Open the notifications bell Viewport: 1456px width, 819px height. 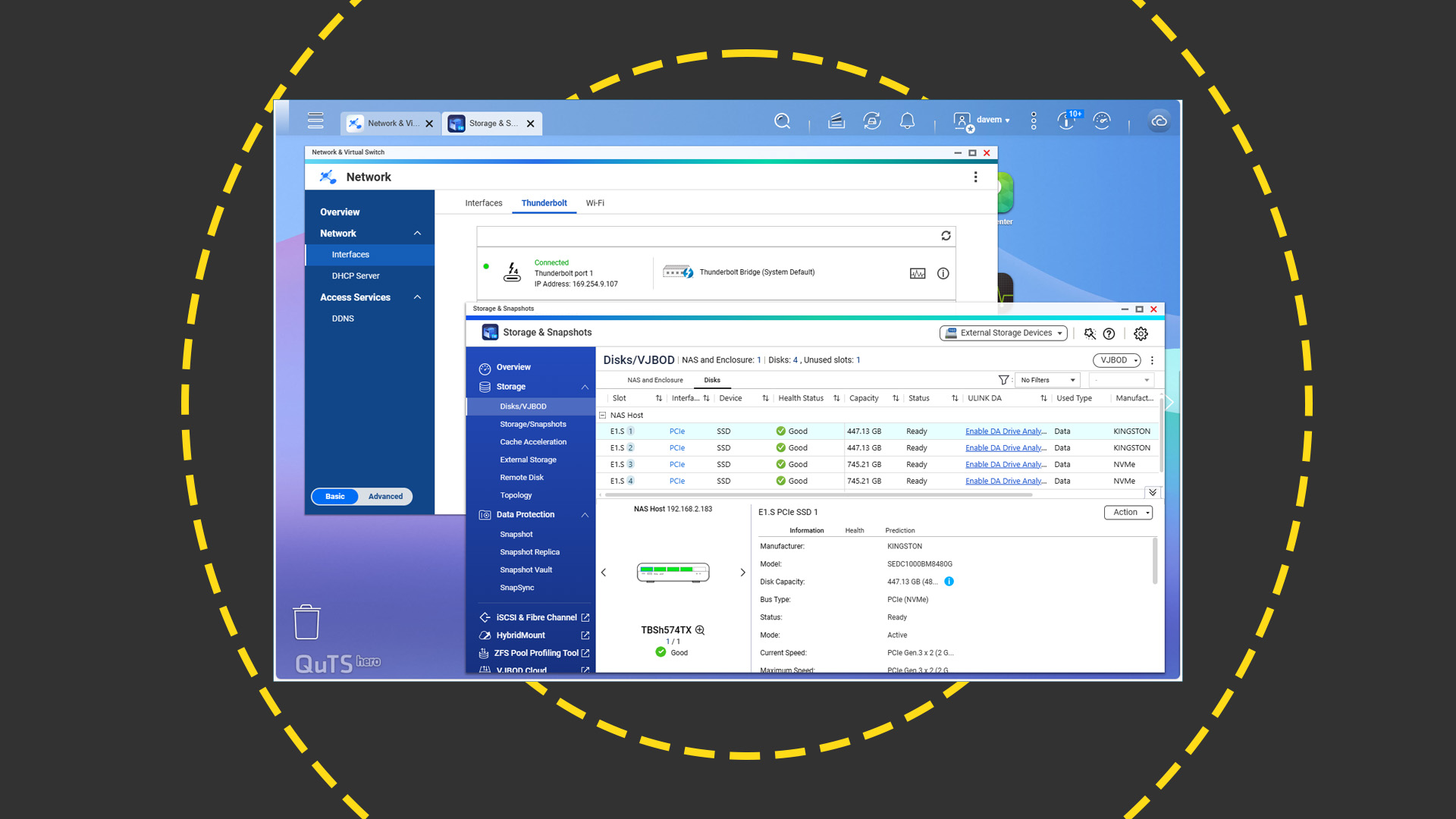pos(907,121)
